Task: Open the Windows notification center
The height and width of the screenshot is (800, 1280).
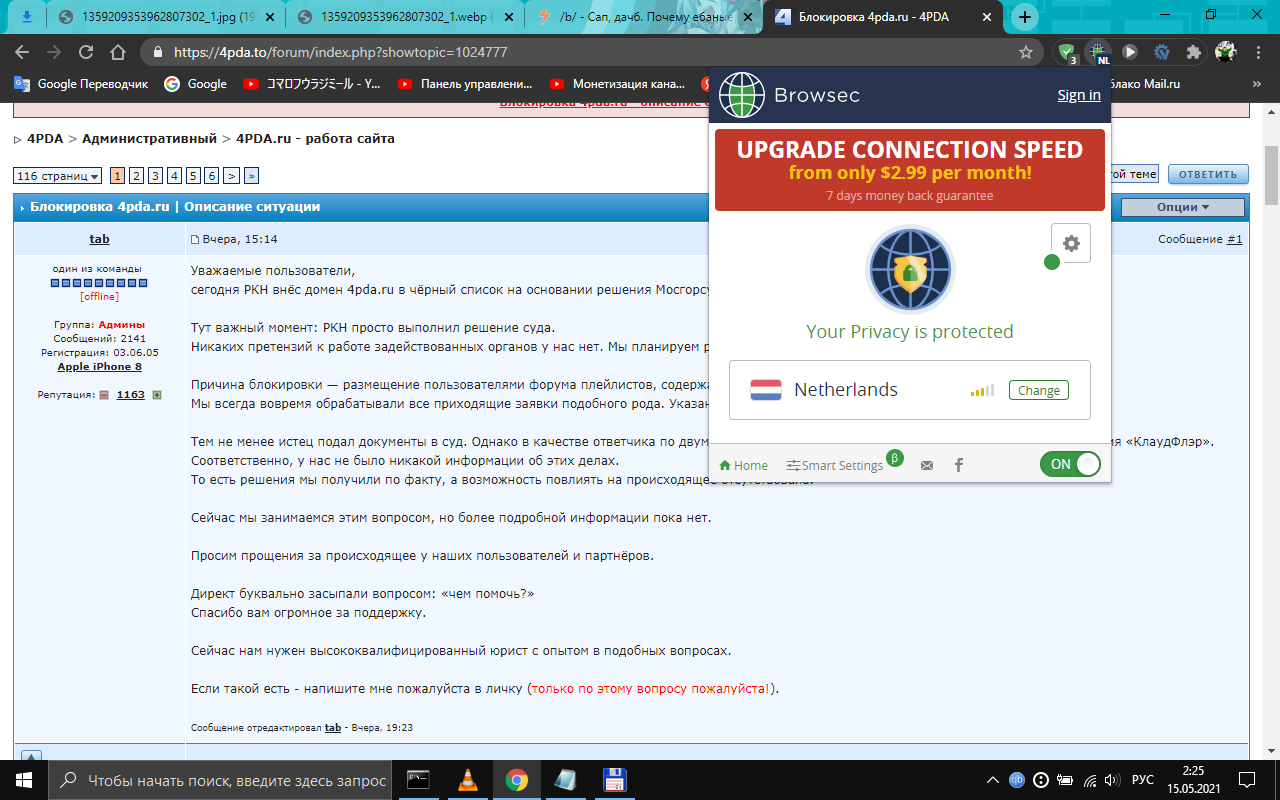Action: 1247,780
